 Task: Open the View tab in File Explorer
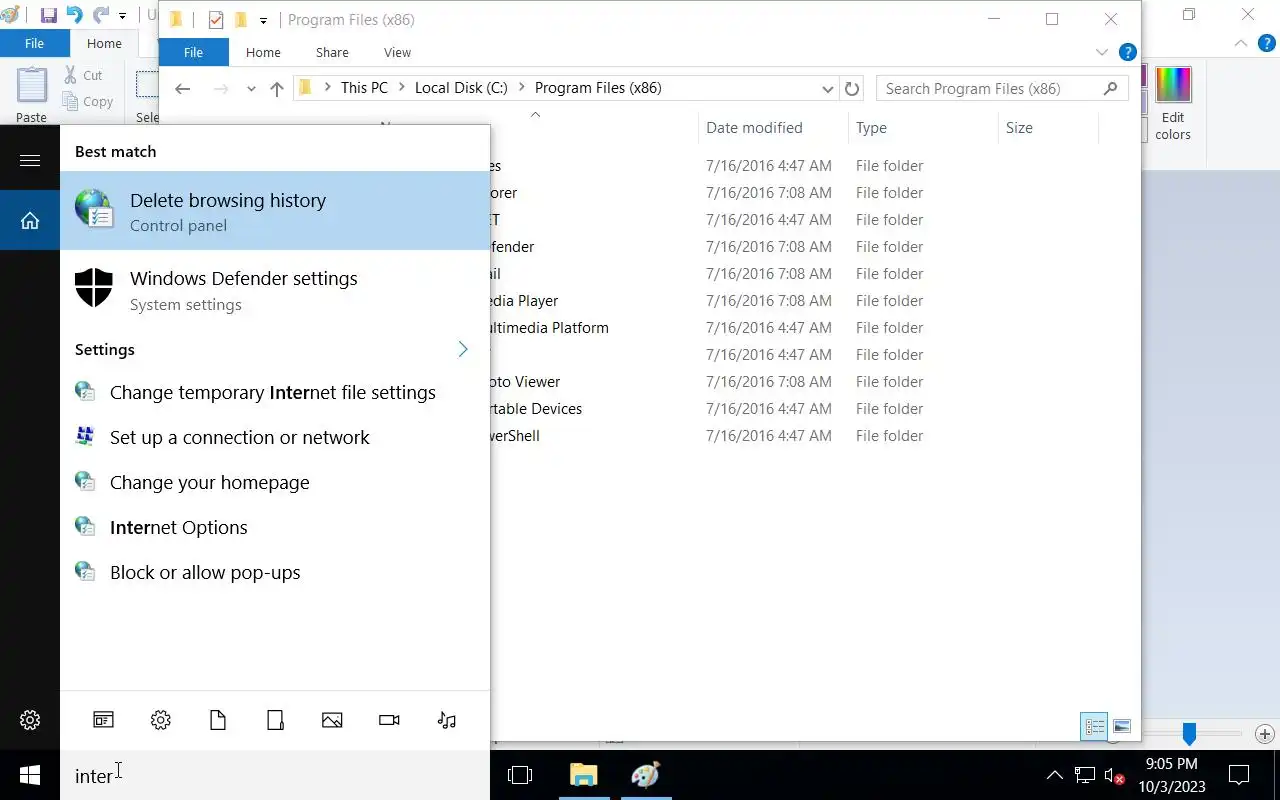point(397,52)
